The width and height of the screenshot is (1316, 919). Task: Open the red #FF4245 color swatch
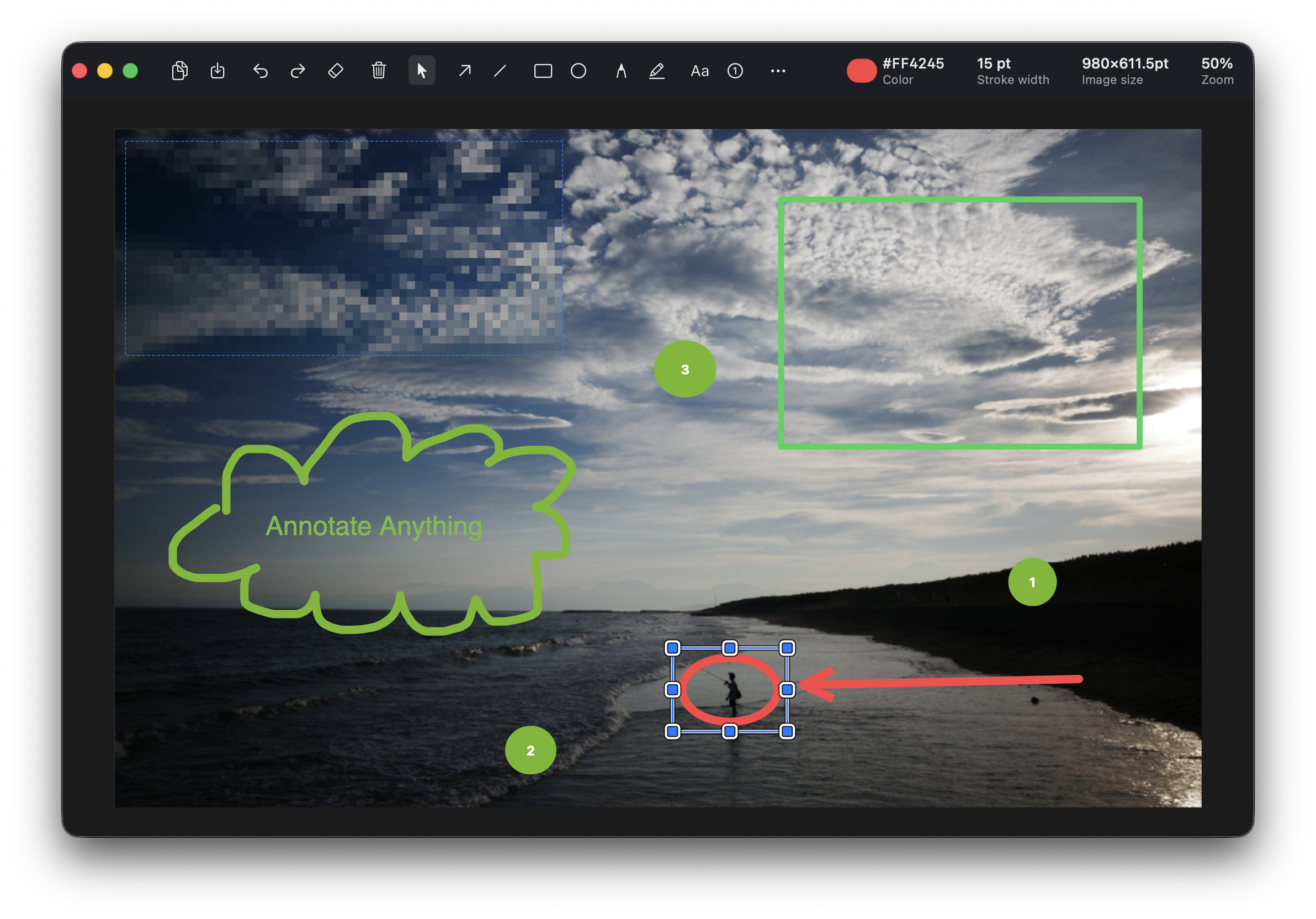pos(862,71)
